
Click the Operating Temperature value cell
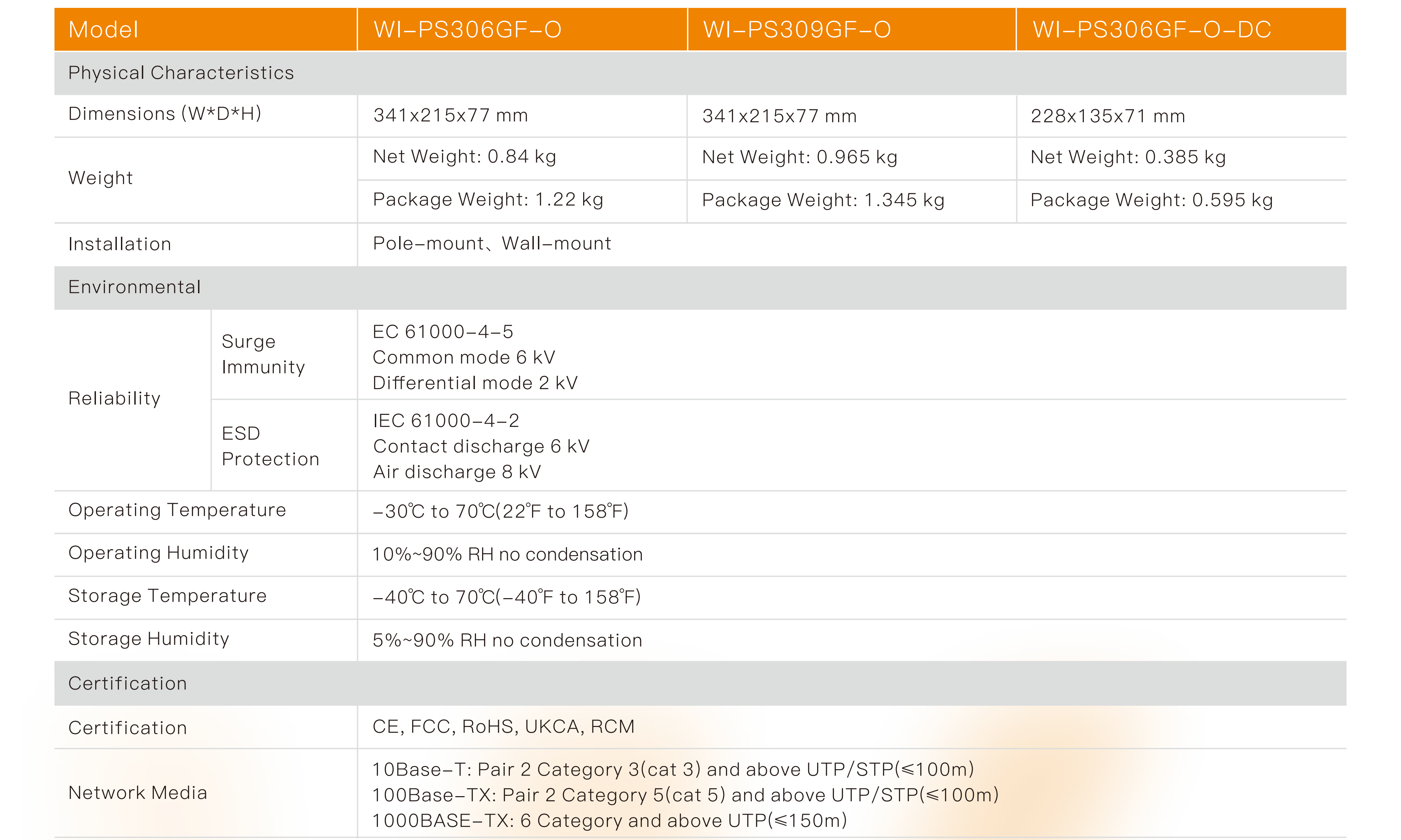pos(500,512)
